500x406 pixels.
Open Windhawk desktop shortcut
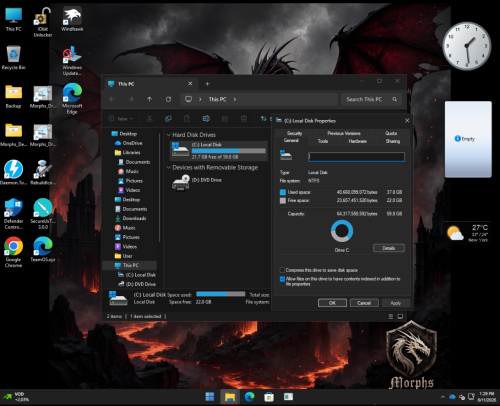click(72, 20)
